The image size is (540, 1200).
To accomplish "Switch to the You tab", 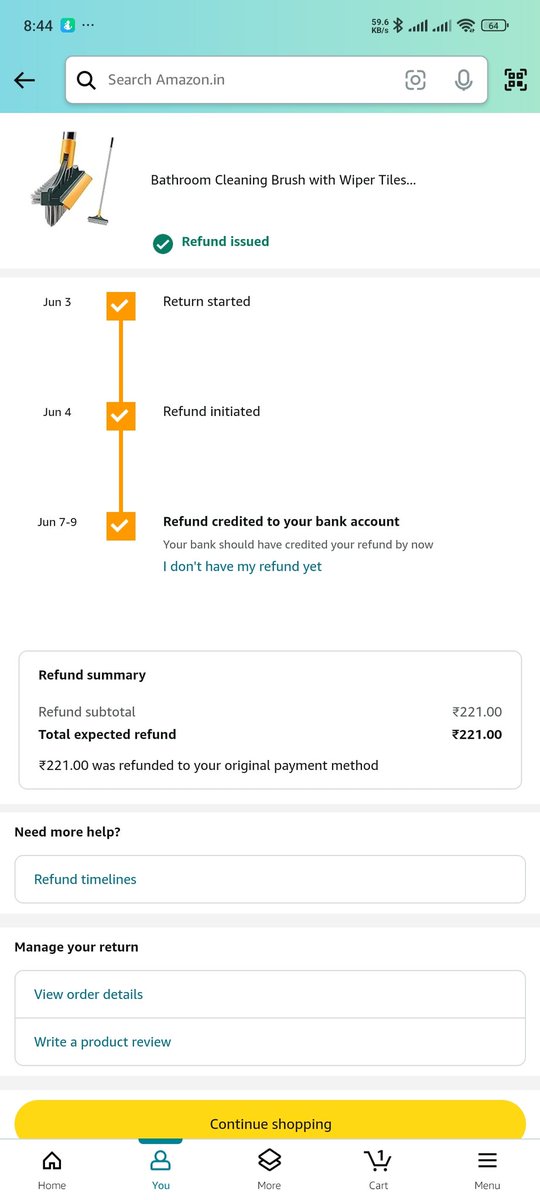I will click(x=161, y=1168).
